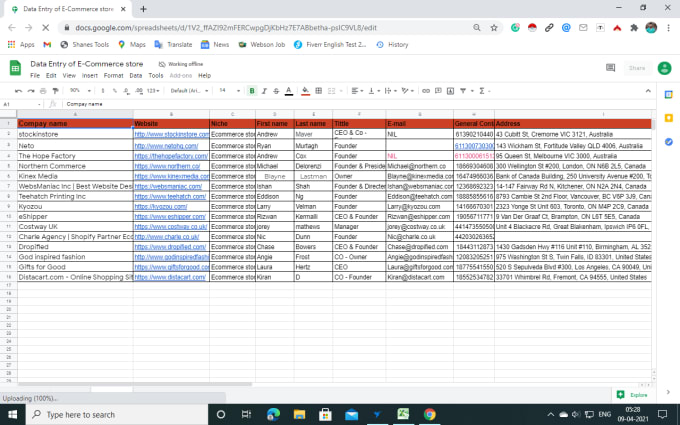Open comment history icon
This screenshot has width=680, height=425.
[611, 68]
